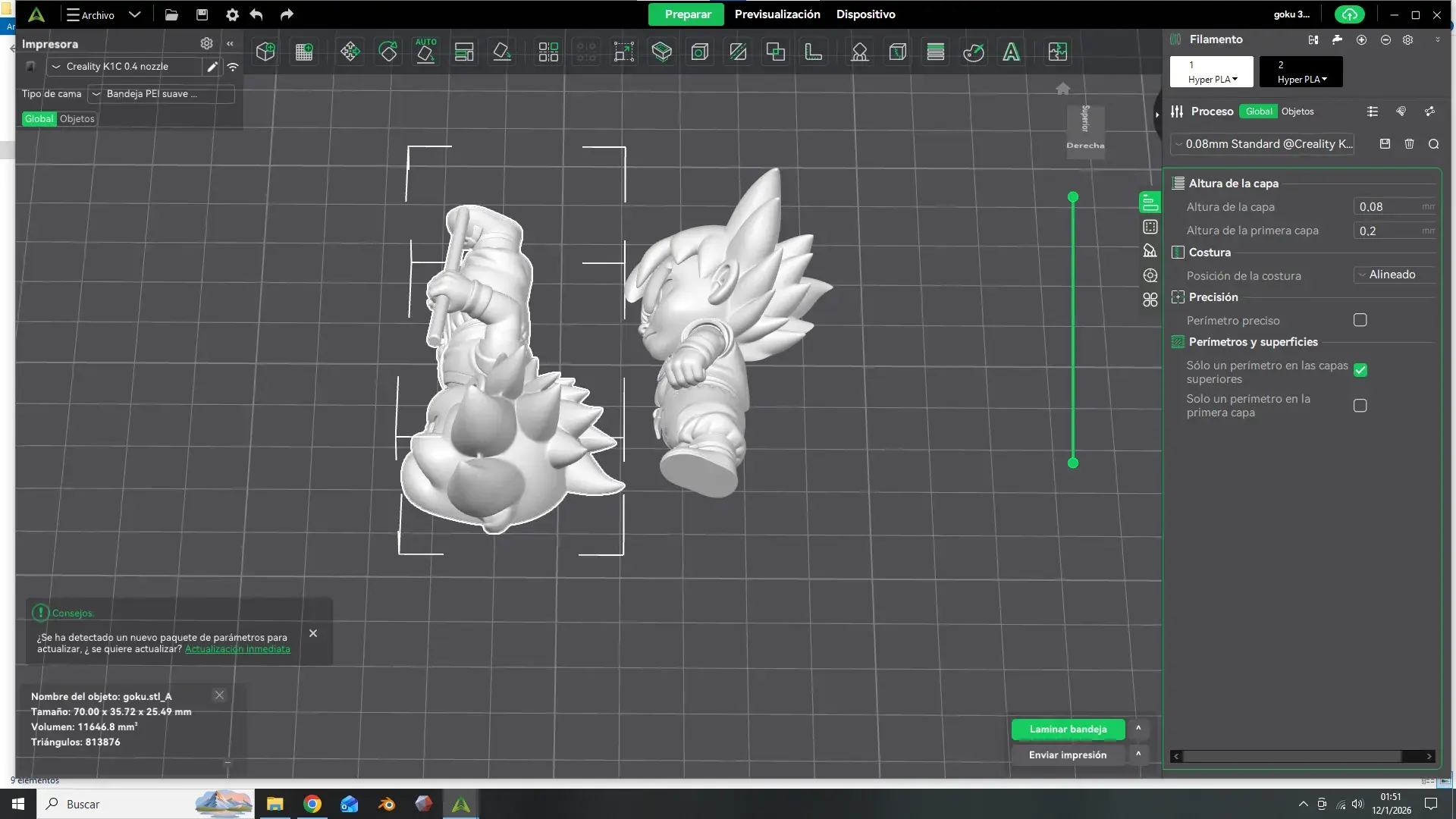This screenshot has width=1456, height=819.
Task: Click the Auto orient icon
Action: 425,52
